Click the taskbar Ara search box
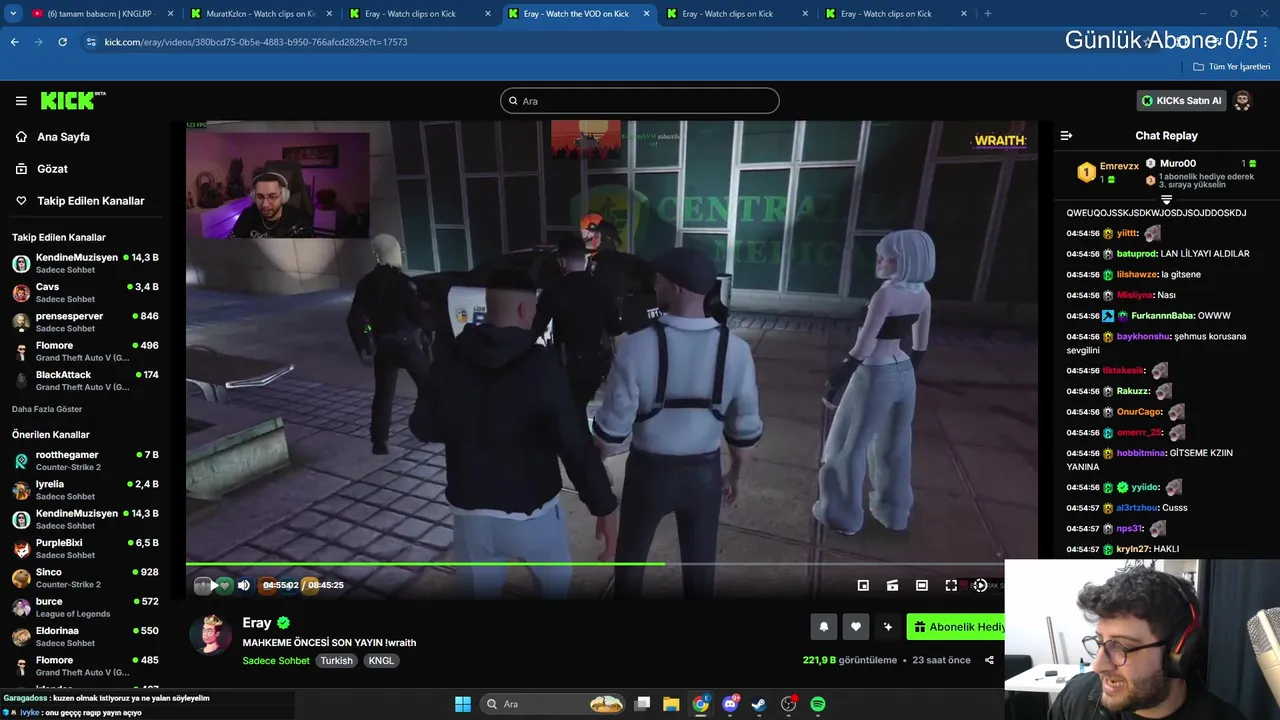 (552, 704)
